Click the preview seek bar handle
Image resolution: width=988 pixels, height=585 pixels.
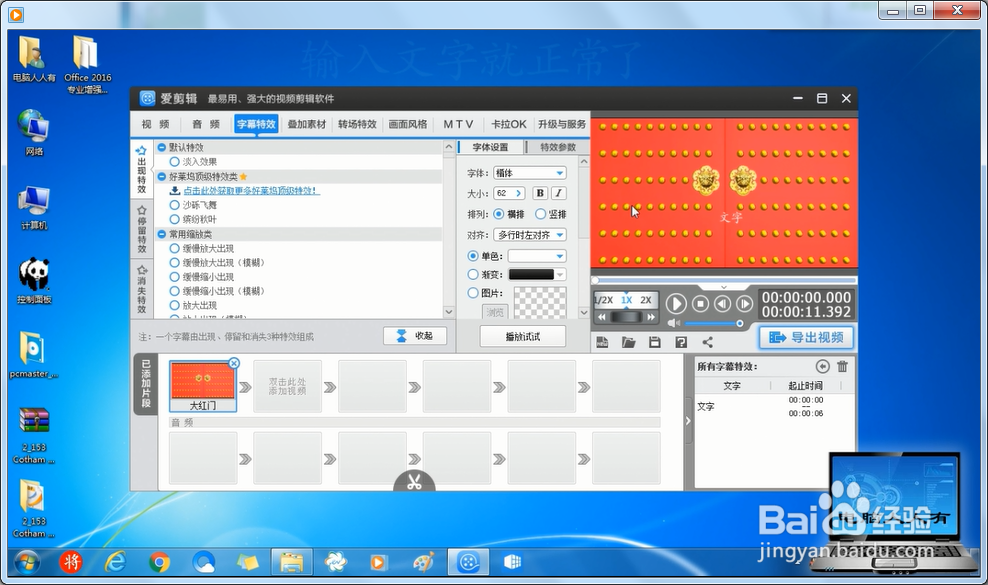point(595,280)
